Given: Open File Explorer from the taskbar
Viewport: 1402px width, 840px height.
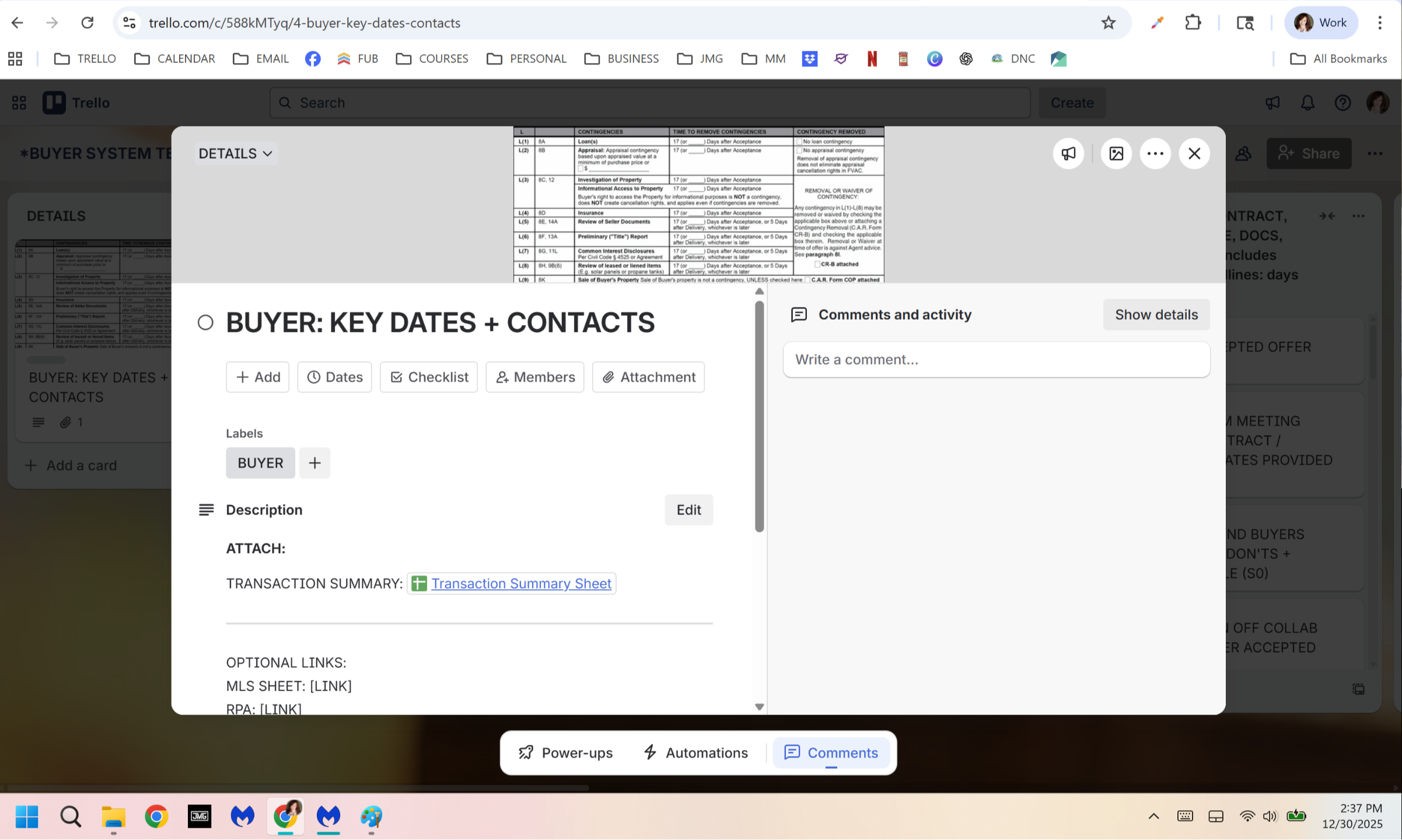Looking at the screenshot, I should (x=113, y=817).
